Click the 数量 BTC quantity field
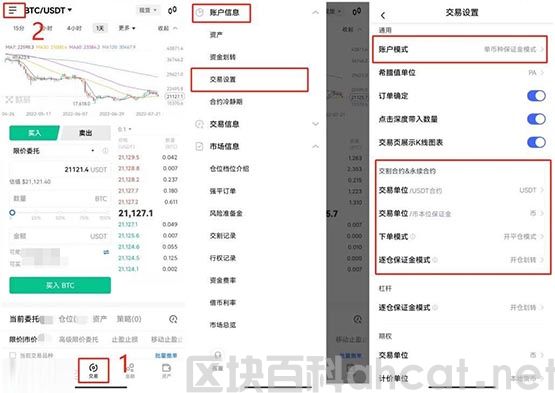Viewport: 555px width, 393px height. coord(59,199)
